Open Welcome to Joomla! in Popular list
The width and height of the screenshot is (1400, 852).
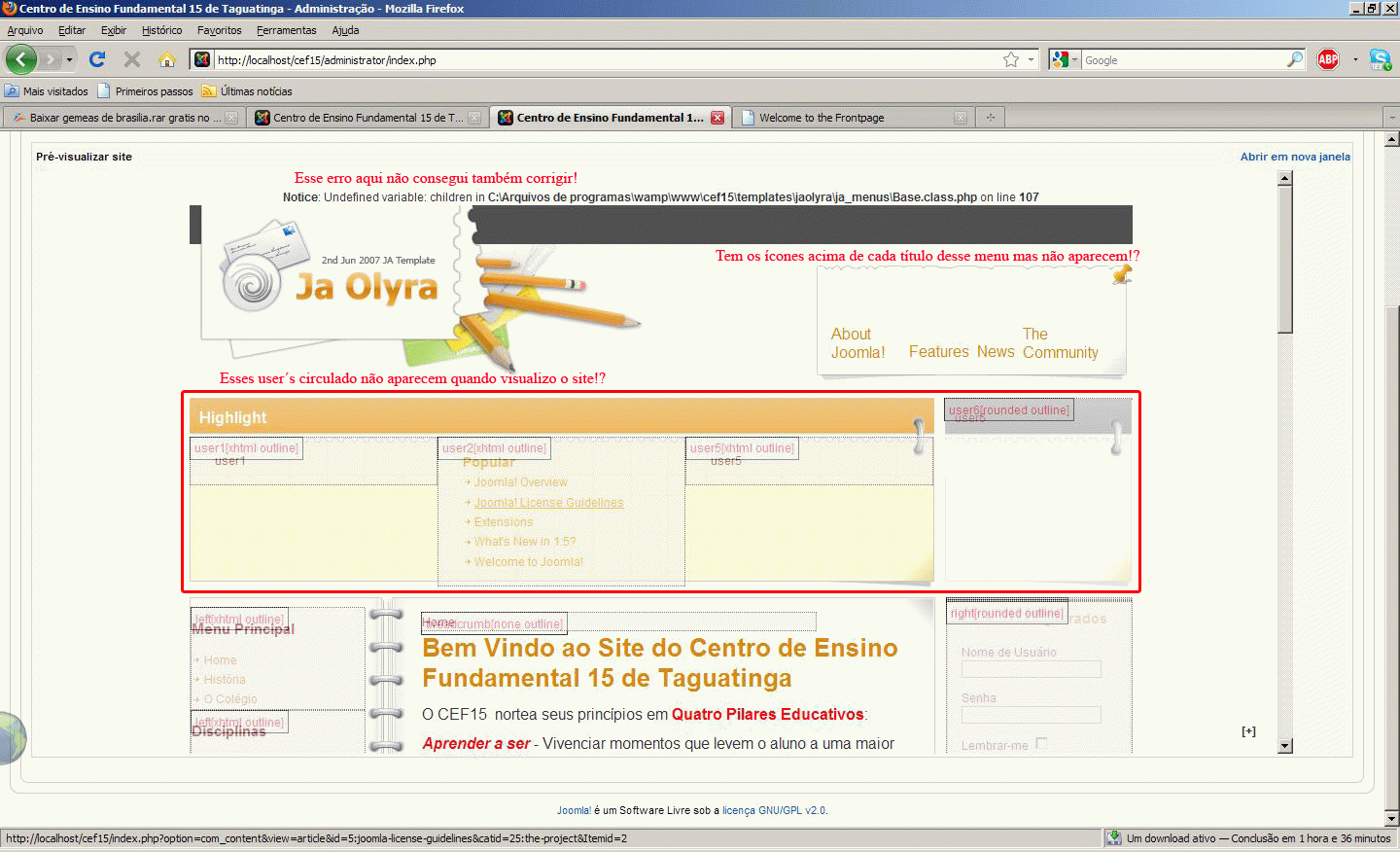[529, 562]
